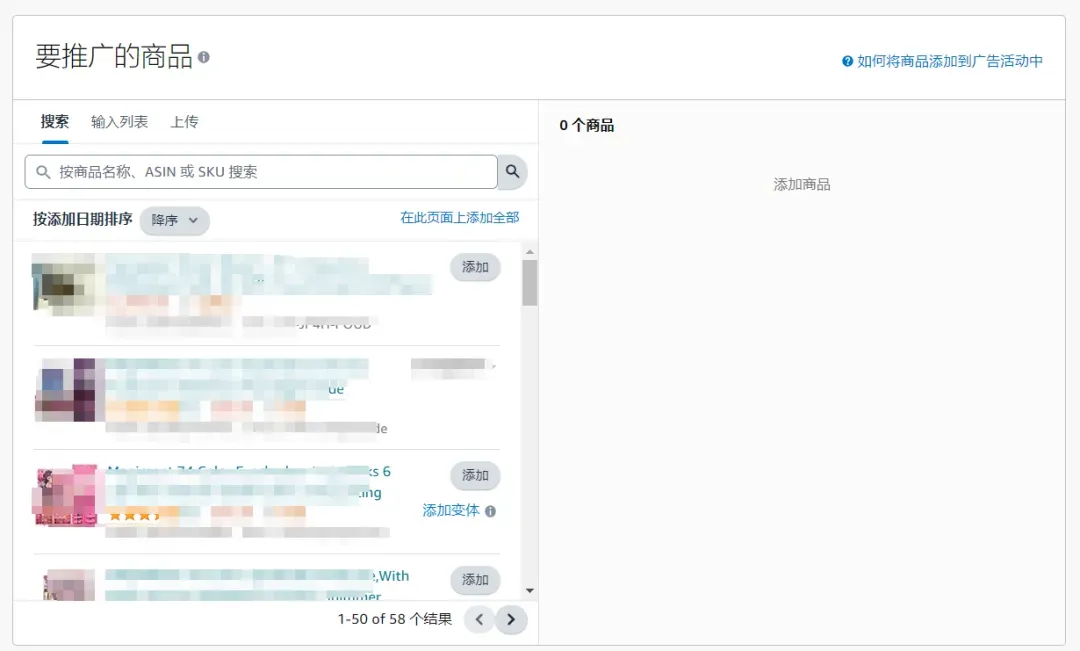Focus the product name, ASIN or SKU search field
The height and width of the screenshot is (651, 1080).
click(x=261, y=172)
